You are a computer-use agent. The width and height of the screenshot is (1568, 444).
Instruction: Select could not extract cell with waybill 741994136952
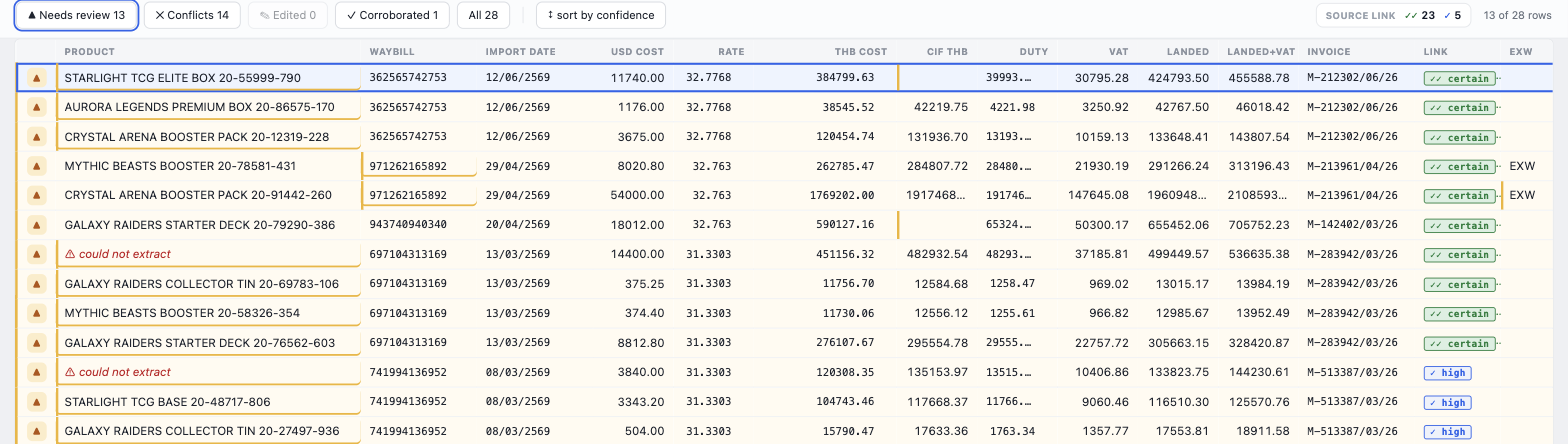tap(208, 372)
